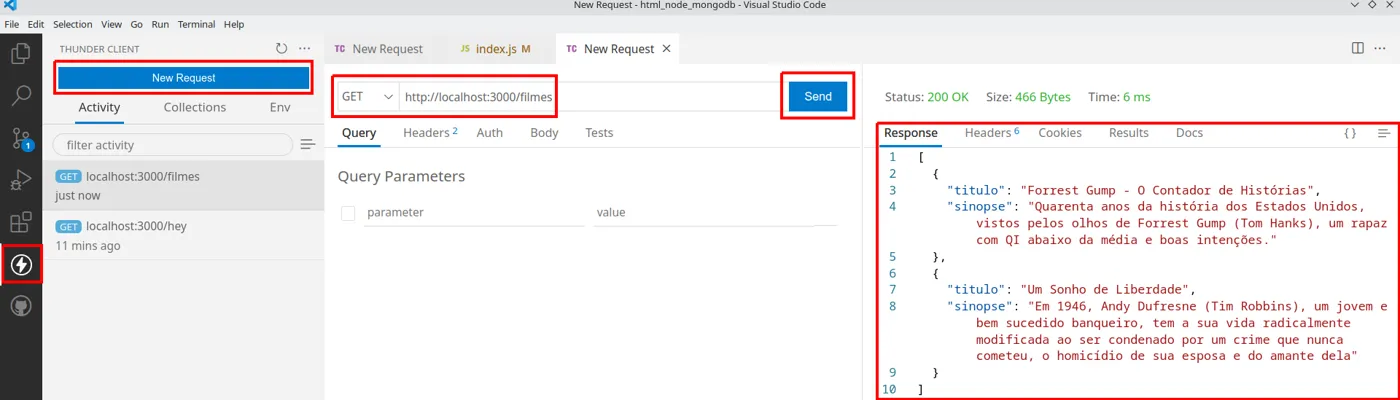Select the response Headers tab
Viewport: 1400px width, 400px height.
click(x=992, y=132)
